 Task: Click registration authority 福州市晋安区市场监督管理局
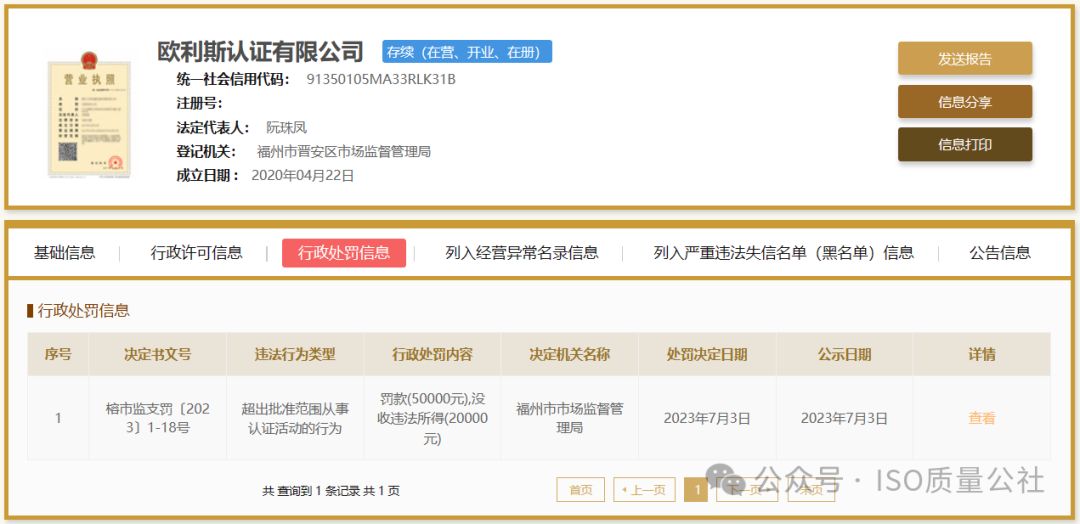click(x=344, y=151)
